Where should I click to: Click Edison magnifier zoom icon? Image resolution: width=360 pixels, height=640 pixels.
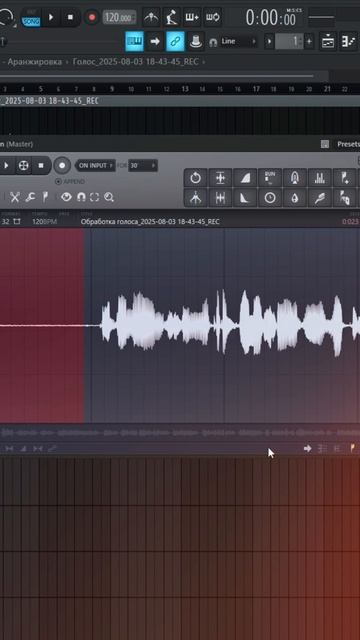coord(109,198)
